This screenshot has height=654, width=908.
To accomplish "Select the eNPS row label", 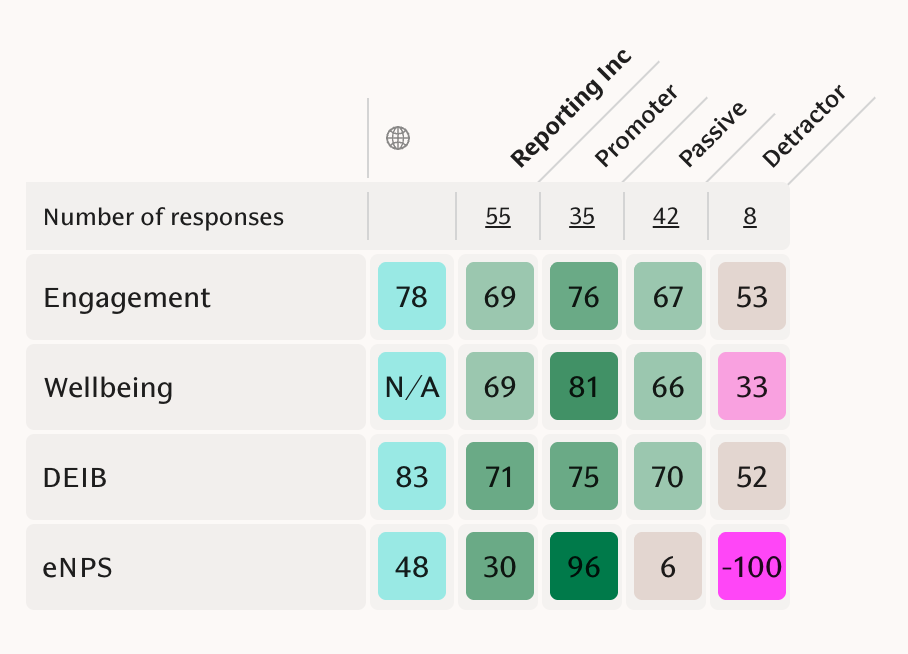I will [78, 568].
